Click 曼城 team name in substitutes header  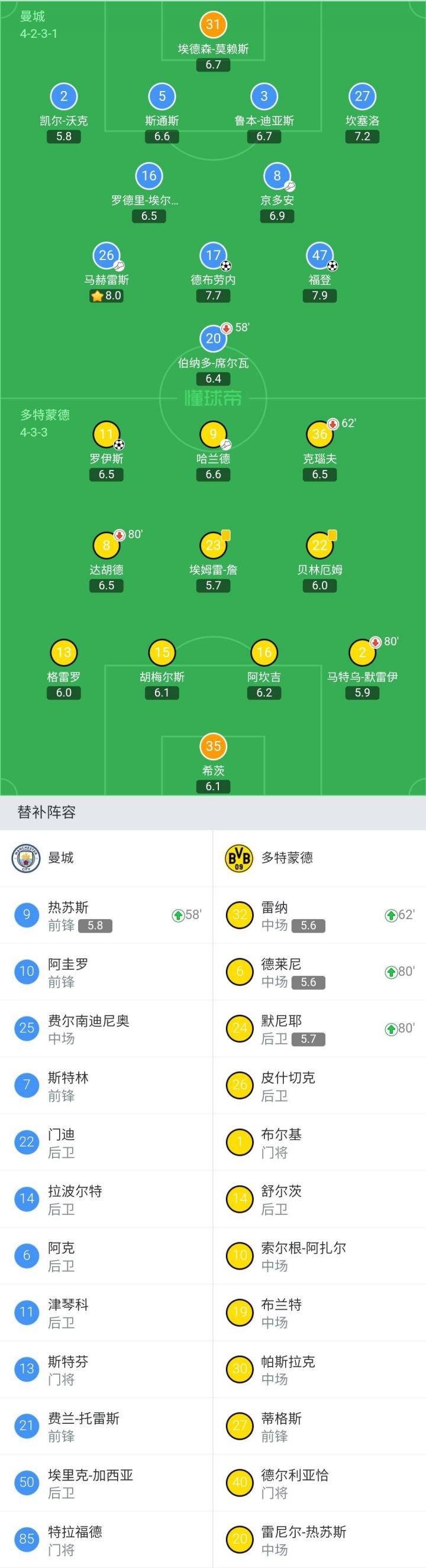(61, 858)
